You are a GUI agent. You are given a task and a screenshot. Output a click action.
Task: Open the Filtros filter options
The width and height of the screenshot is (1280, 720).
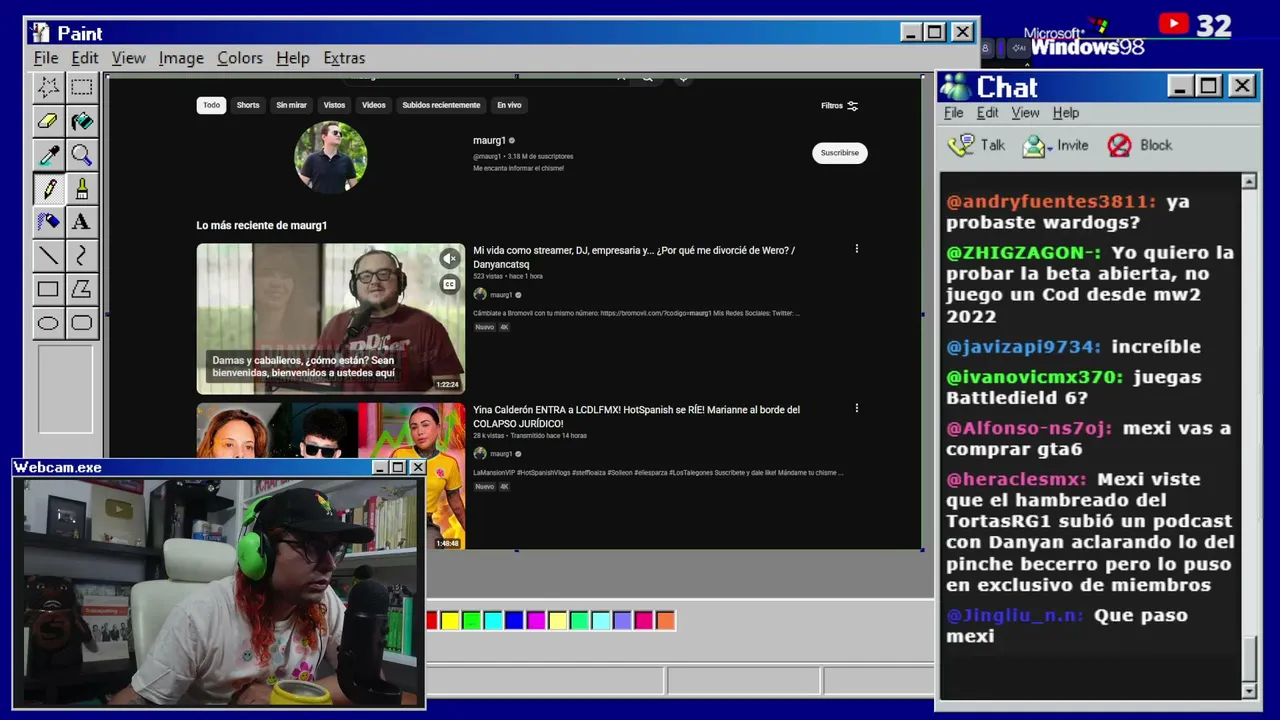[839, 105]
